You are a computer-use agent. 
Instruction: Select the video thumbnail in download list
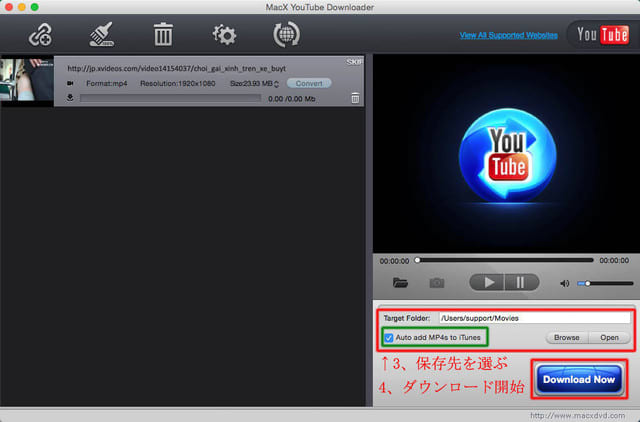point(27,80)
